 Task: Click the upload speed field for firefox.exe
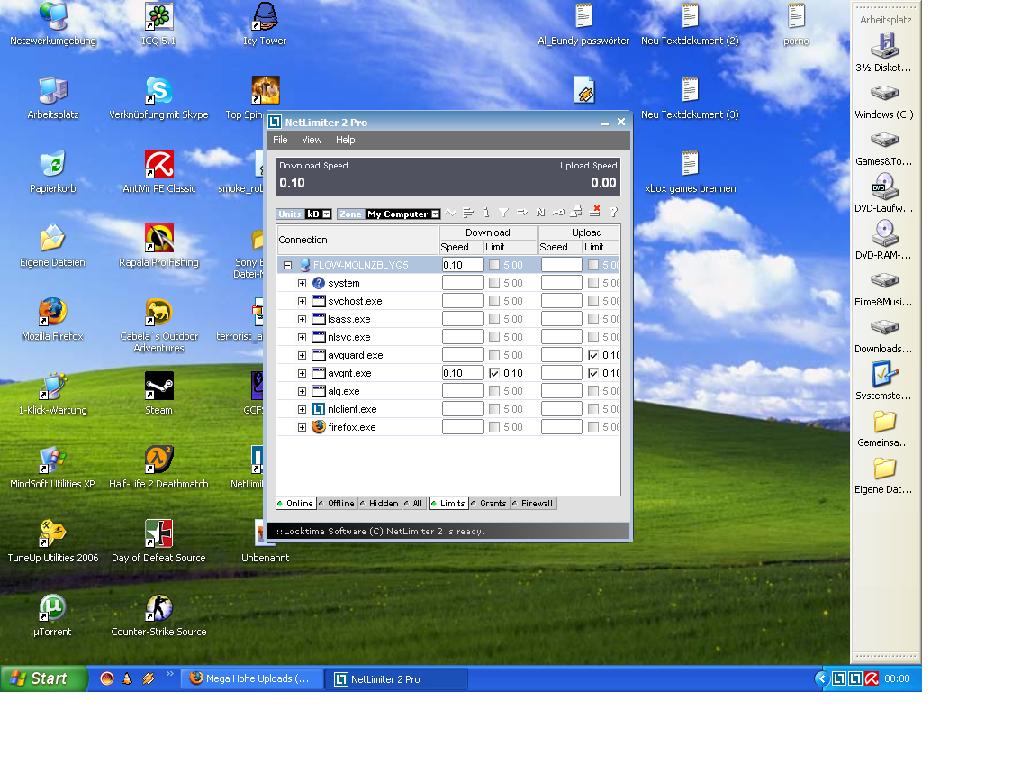point(562,427)
